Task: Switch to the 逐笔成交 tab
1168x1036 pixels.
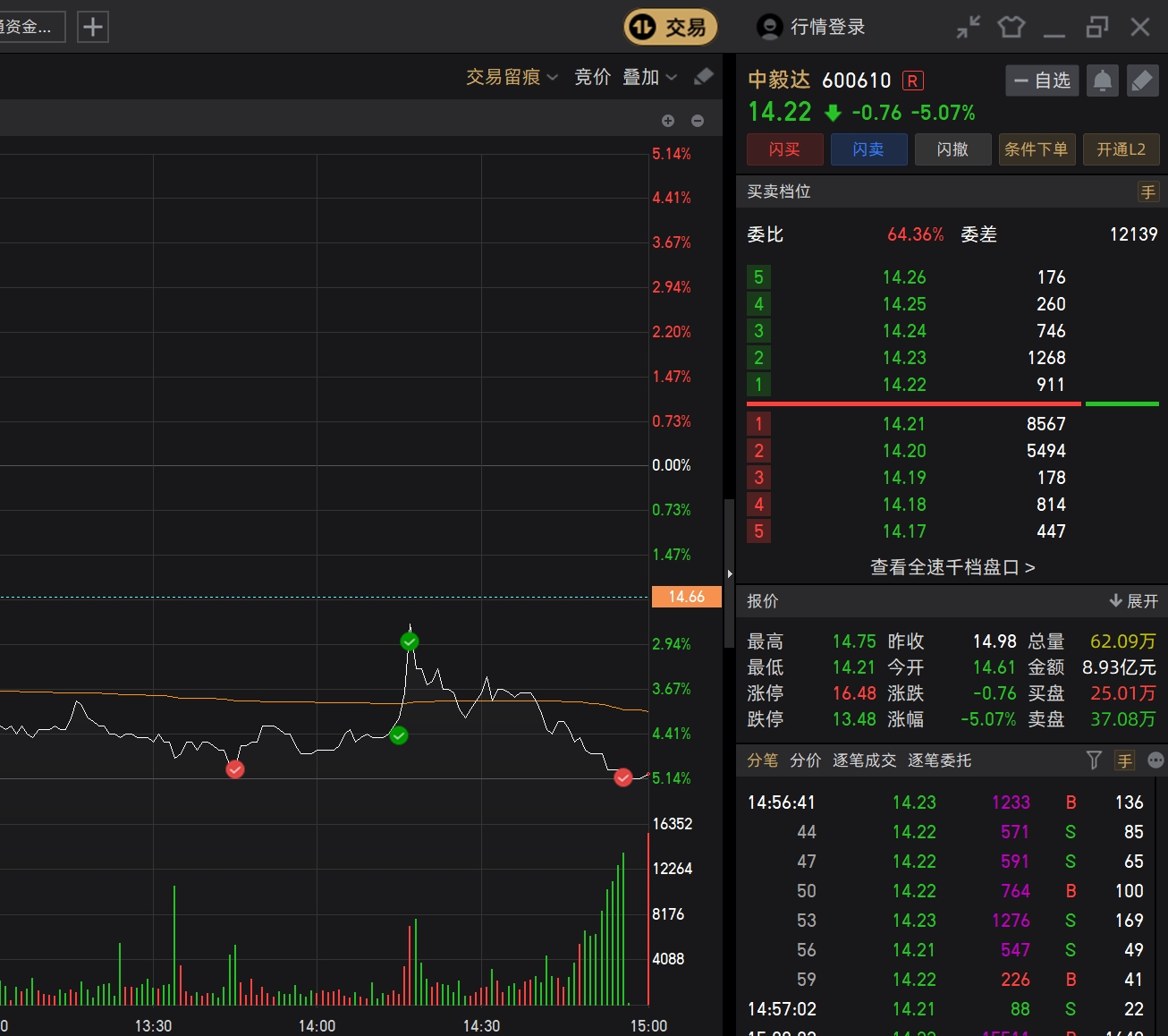Action: point(864,760)
